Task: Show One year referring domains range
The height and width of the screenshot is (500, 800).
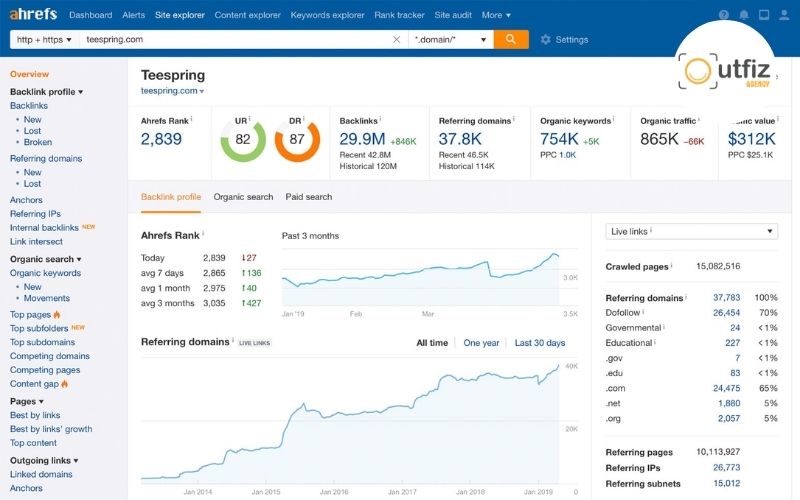Action: click(x=481, y=343)
